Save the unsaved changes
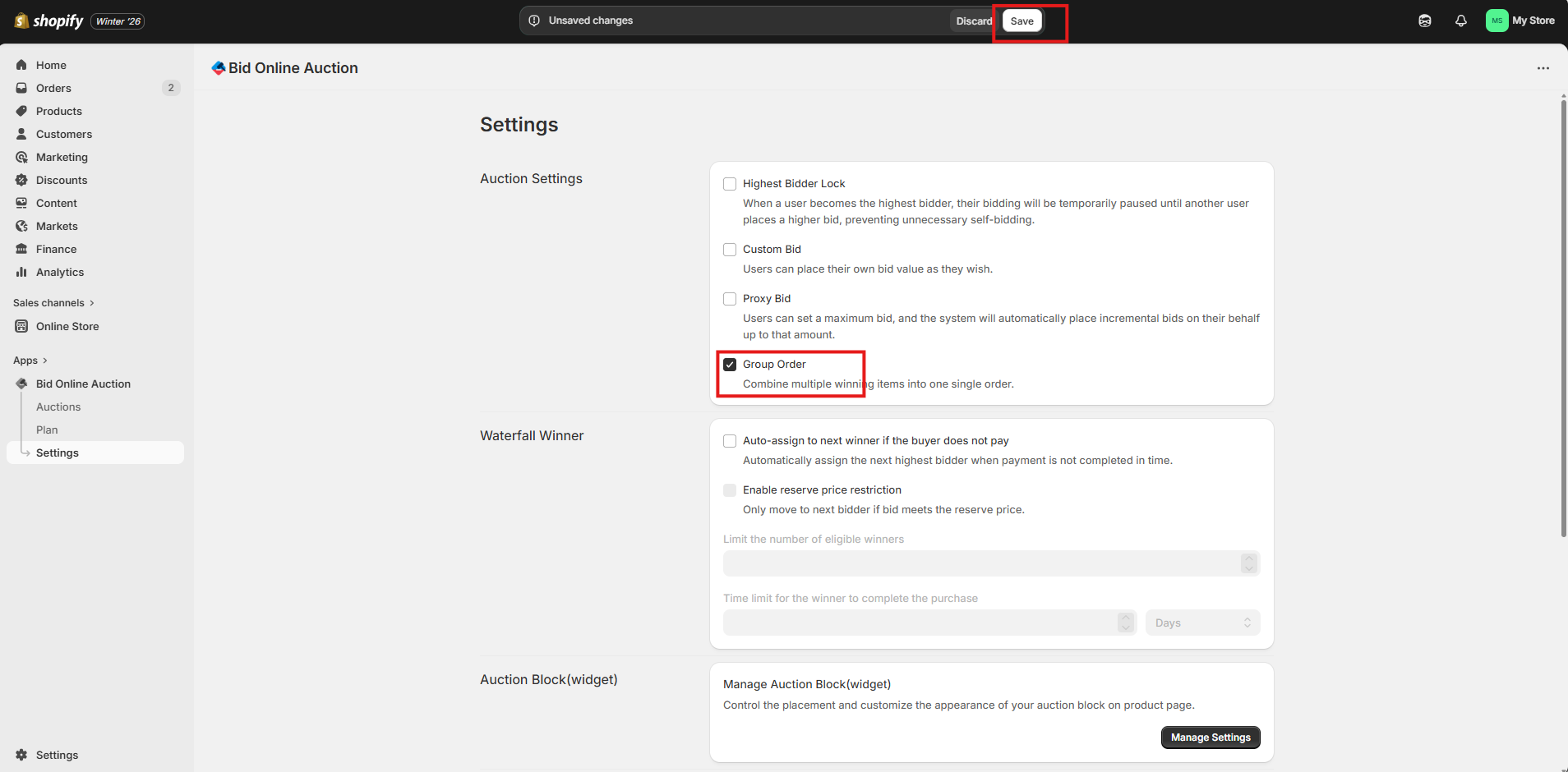 pos(1022,21)
